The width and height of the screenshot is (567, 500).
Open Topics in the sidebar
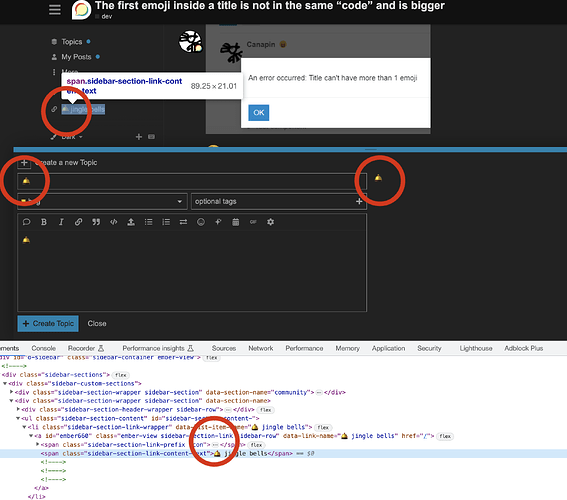pos(72,42)
